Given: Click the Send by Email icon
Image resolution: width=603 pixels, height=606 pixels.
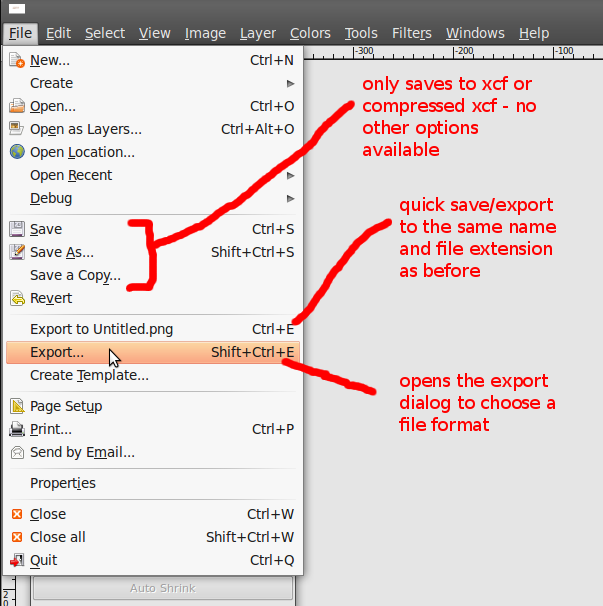Looking at the screenshot, I should [17, 452].
